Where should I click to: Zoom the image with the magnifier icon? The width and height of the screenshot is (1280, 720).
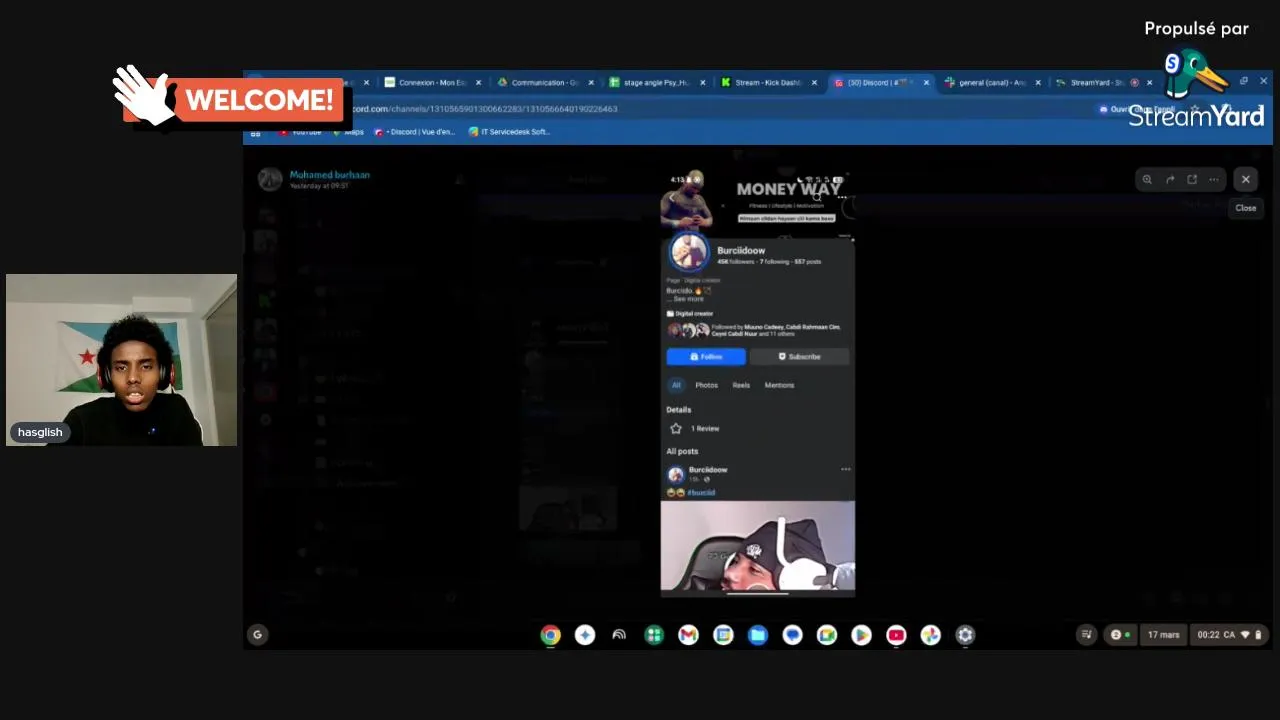1147,180
